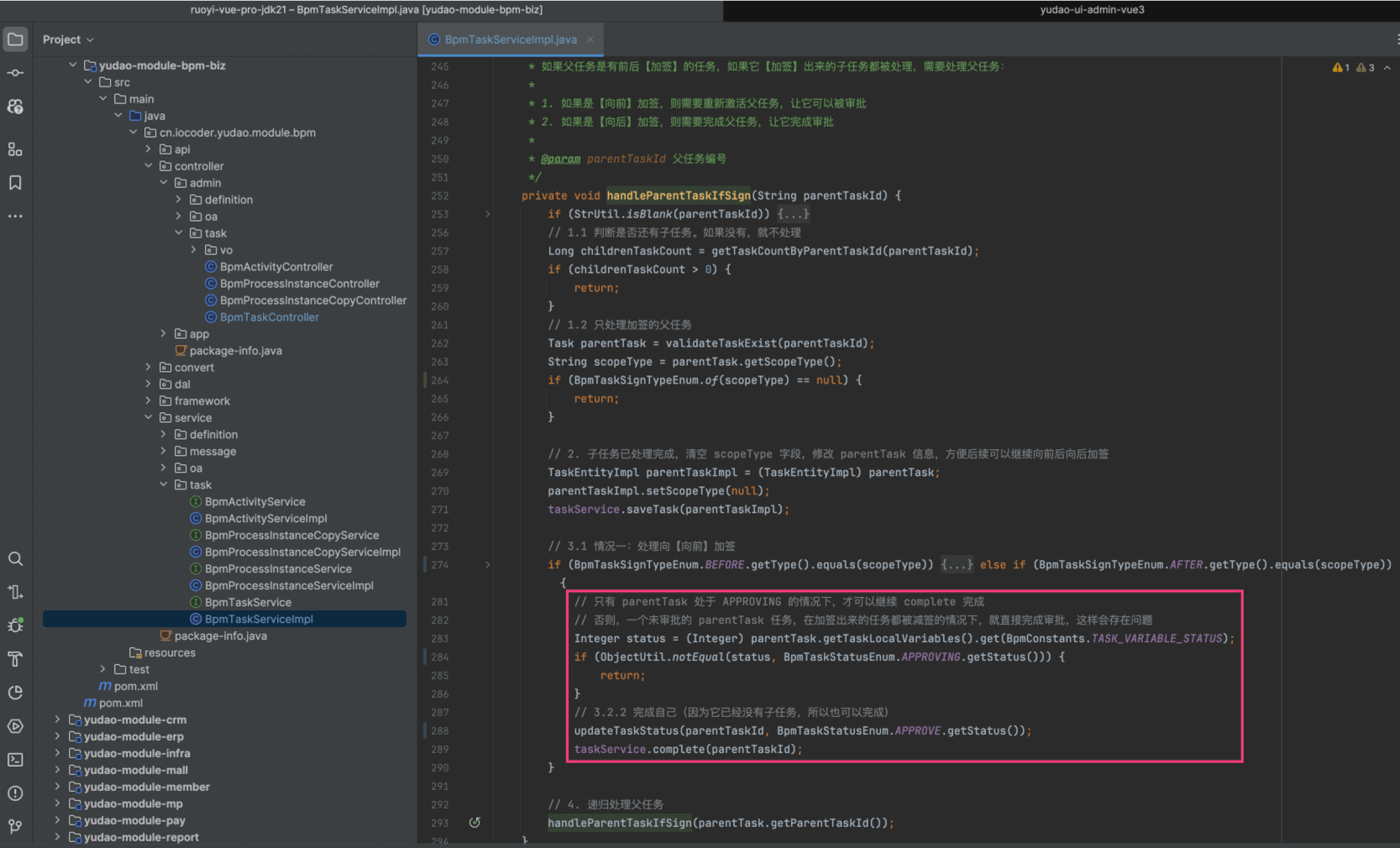
Task: Open the Structure tool window
Action: tap(15, 149)
